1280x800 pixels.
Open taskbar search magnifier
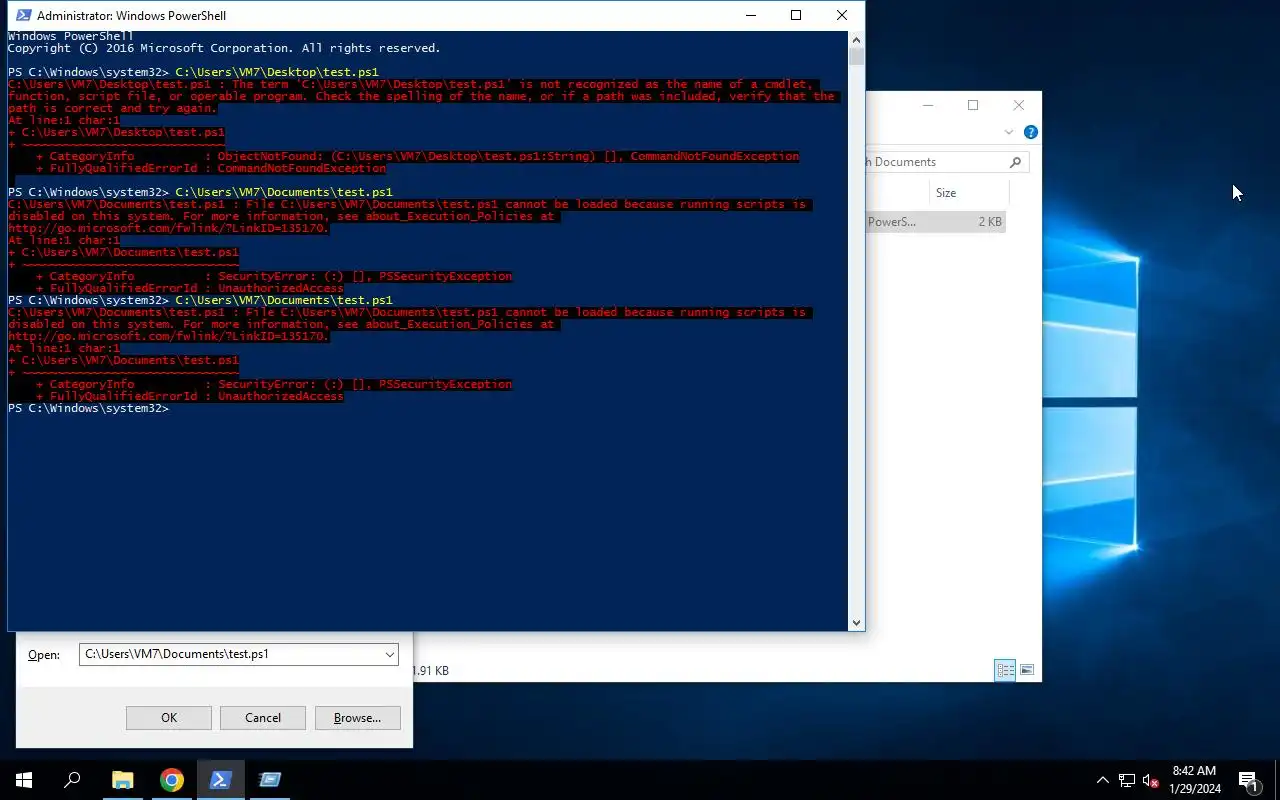(72, 780)
